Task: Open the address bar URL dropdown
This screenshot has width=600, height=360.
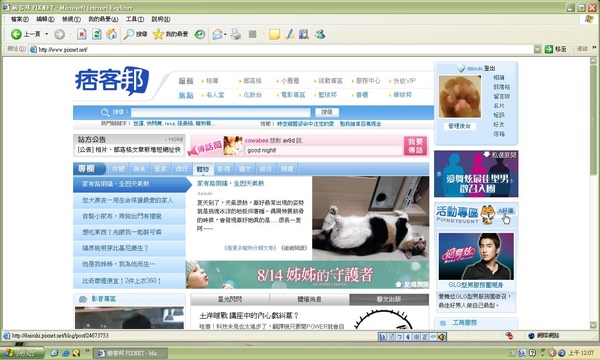Action: coord(538,49)
